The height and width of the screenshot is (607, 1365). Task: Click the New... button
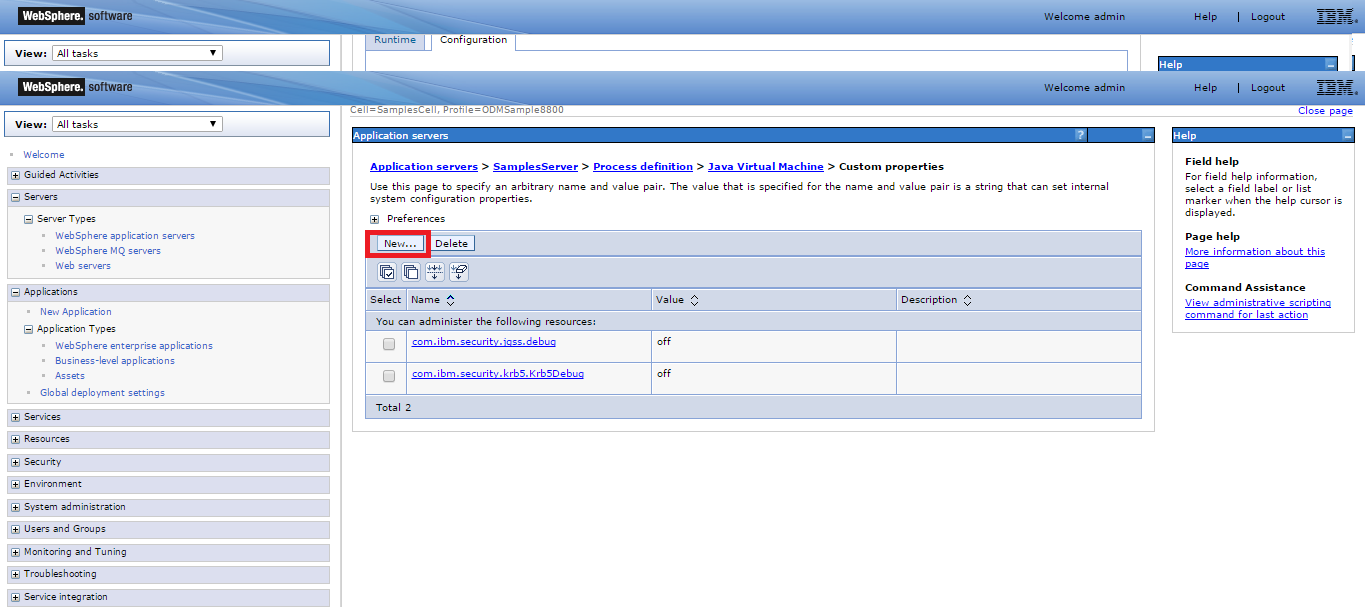pyautogui.click(x=397, y=243)
